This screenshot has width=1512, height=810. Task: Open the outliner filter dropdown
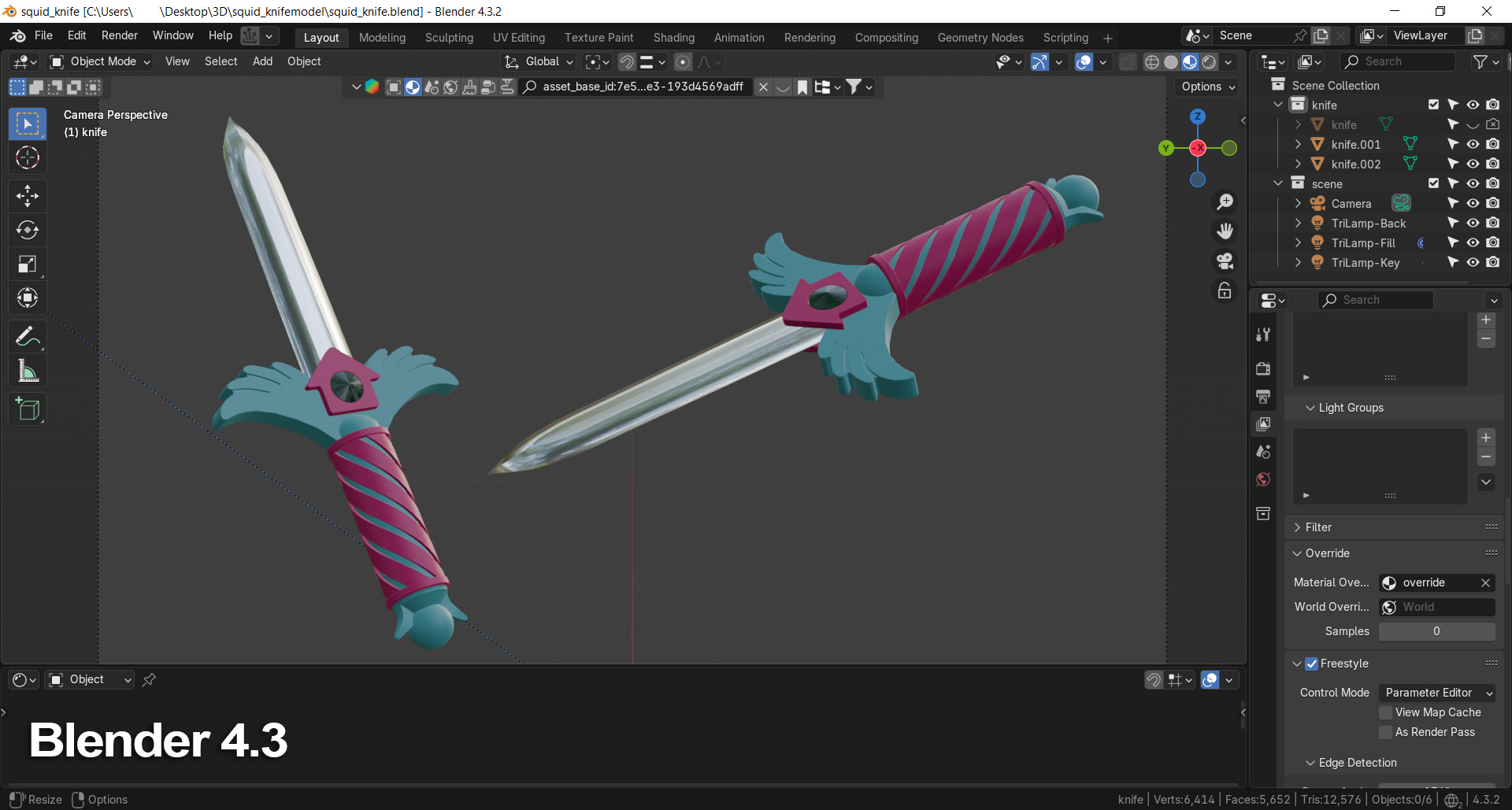[1486, 61]
